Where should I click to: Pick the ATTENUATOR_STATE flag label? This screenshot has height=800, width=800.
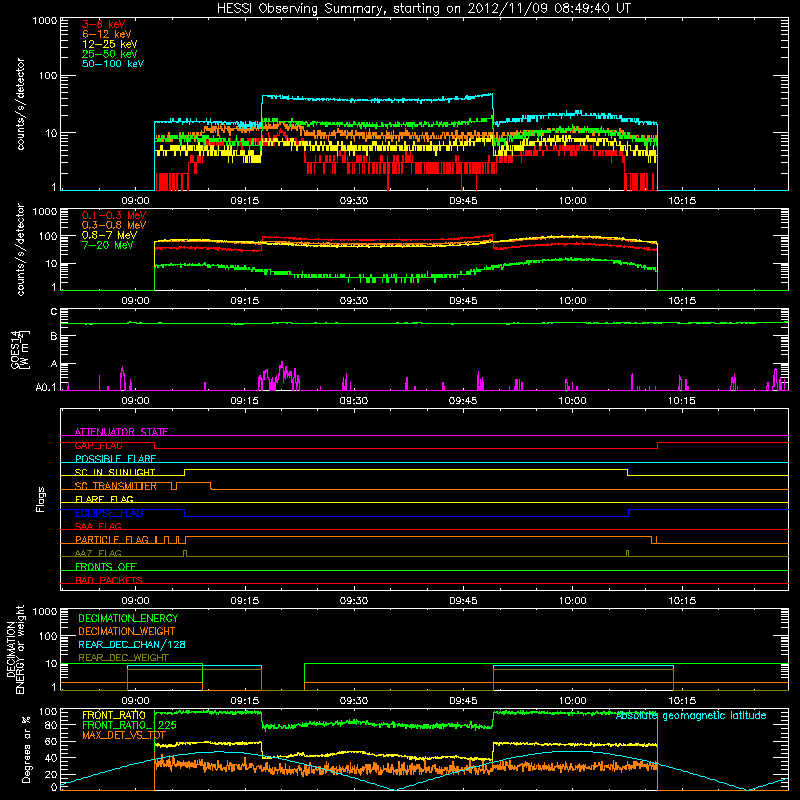pos(121,432)
